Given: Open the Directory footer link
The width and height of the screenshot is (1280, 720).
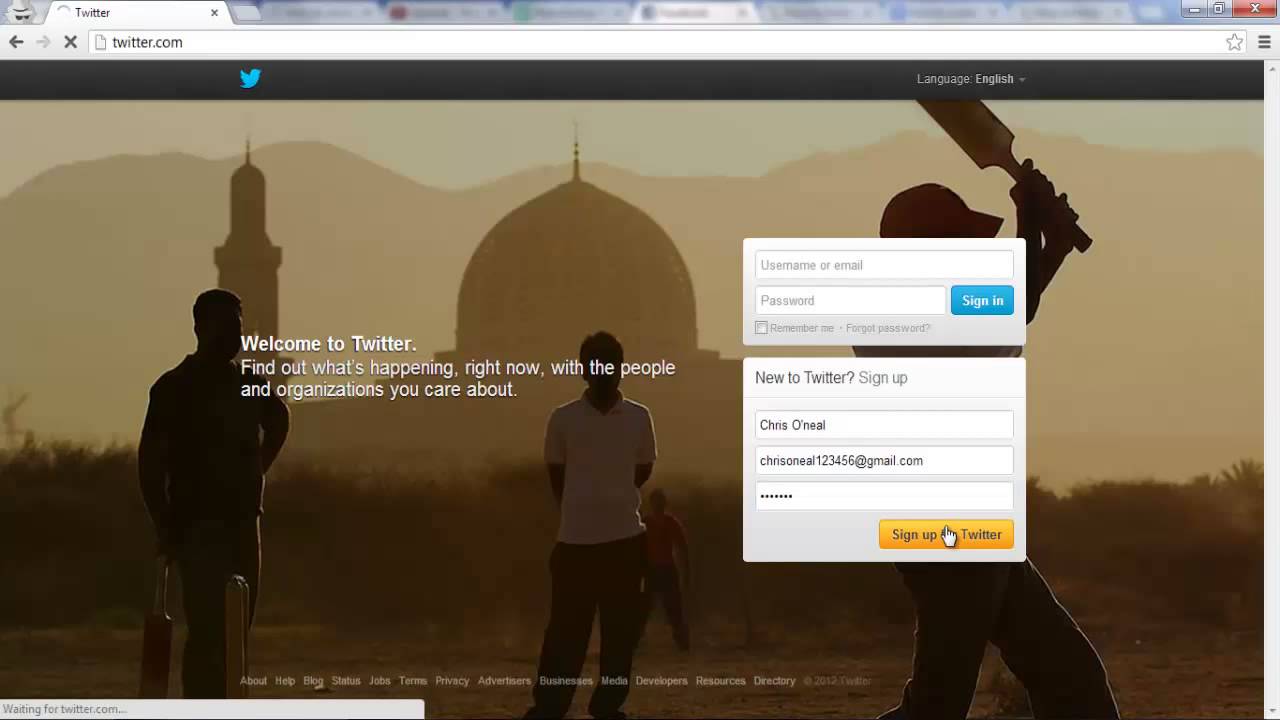Looking at the screenshot, I should click(x=774, y=681).
